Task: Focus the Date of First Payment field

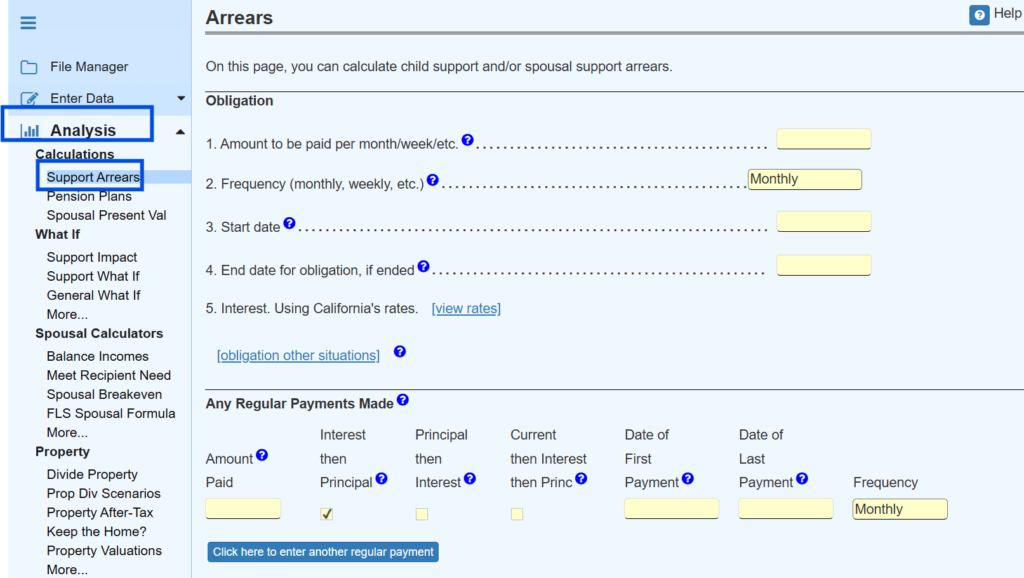Action: (671, 509)
